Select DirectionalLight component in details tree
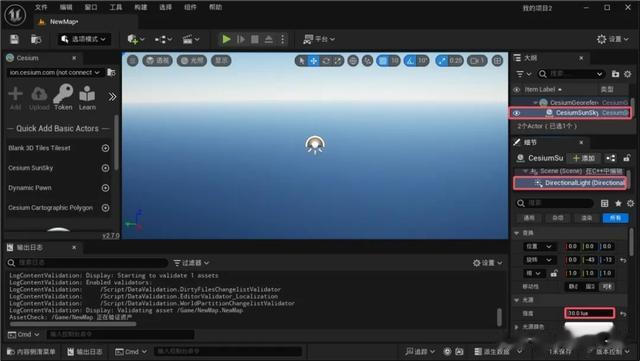This screenshot has width=640, height=361. pyautogui.click(x=570, y=183)
